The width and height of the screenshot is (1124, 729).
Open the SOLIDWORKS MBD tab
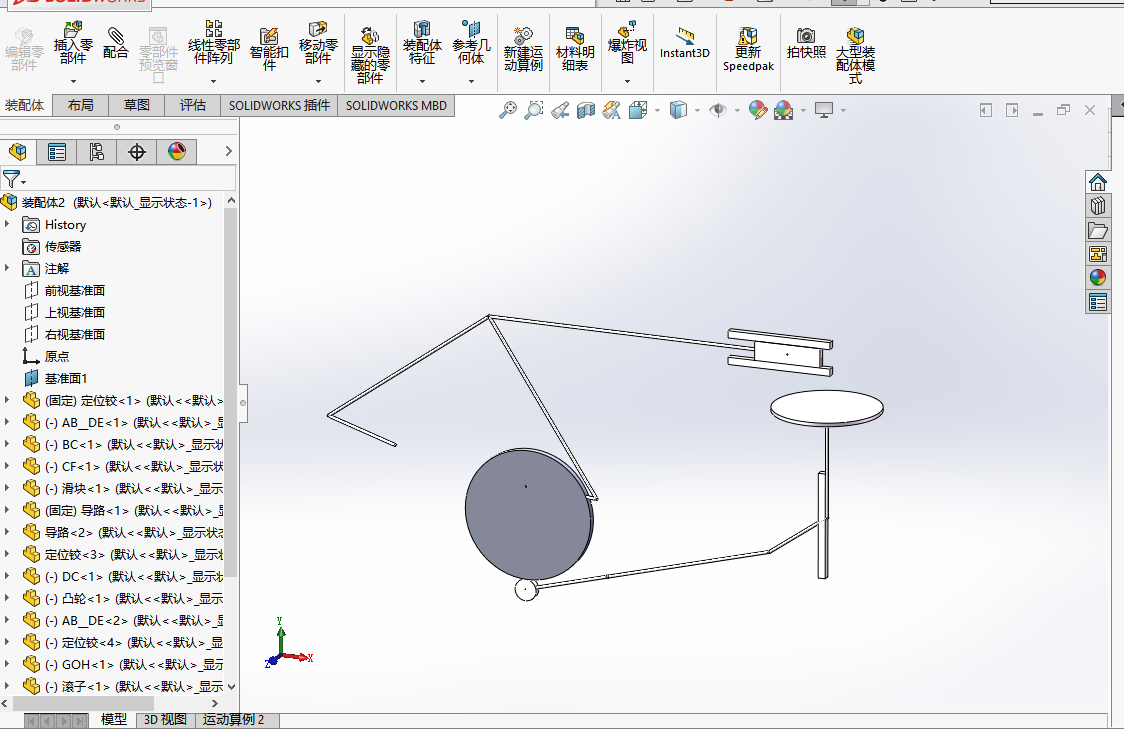tap(396, 105)
